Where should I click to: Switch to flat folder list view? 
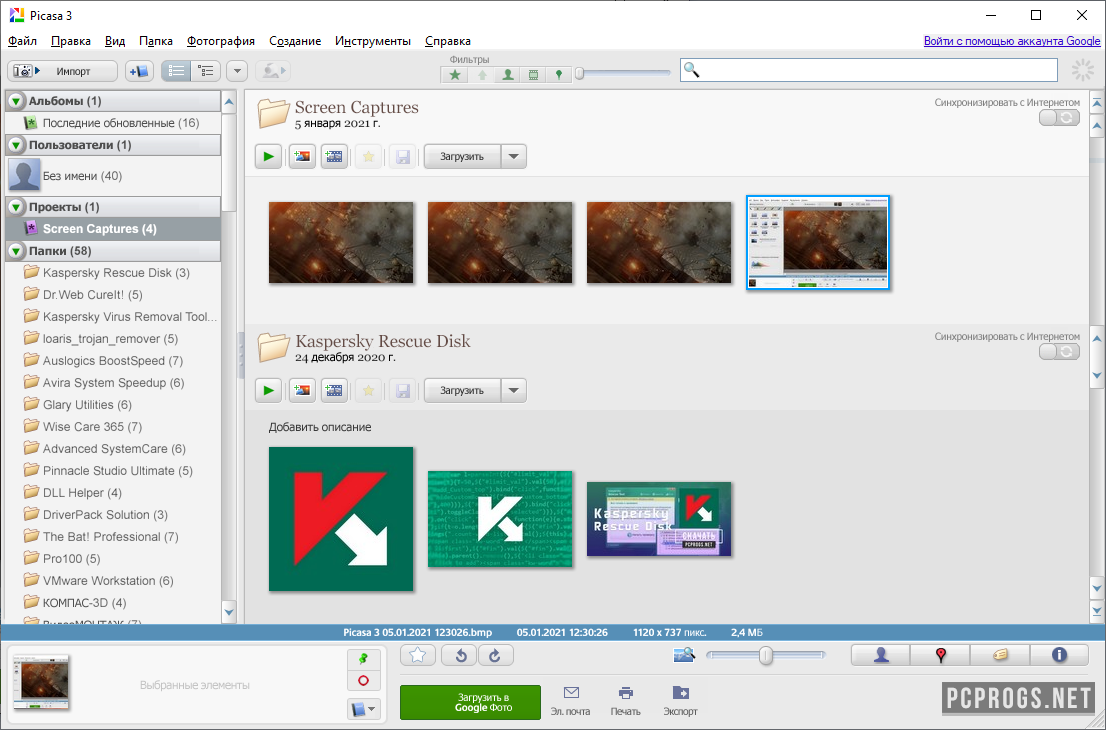pos(176,71)
